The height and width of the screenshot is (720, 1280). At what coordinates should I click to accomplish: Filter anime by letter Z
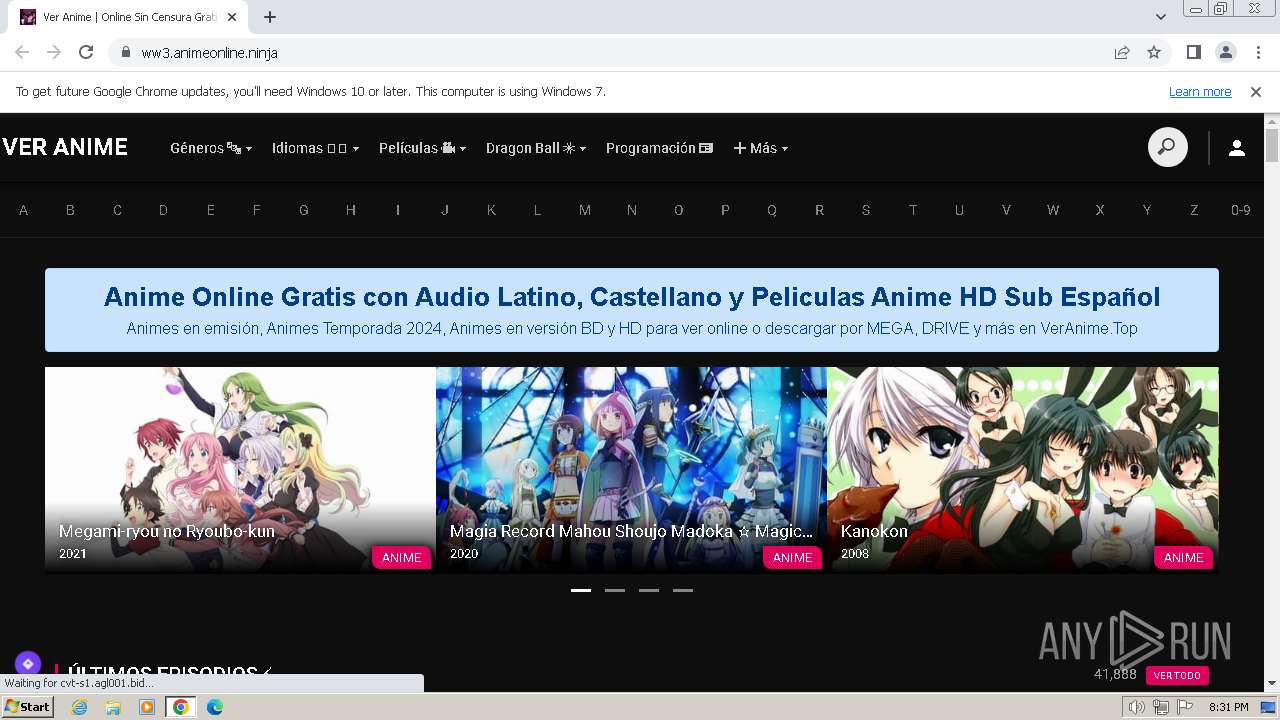(x=1194, y=210)
